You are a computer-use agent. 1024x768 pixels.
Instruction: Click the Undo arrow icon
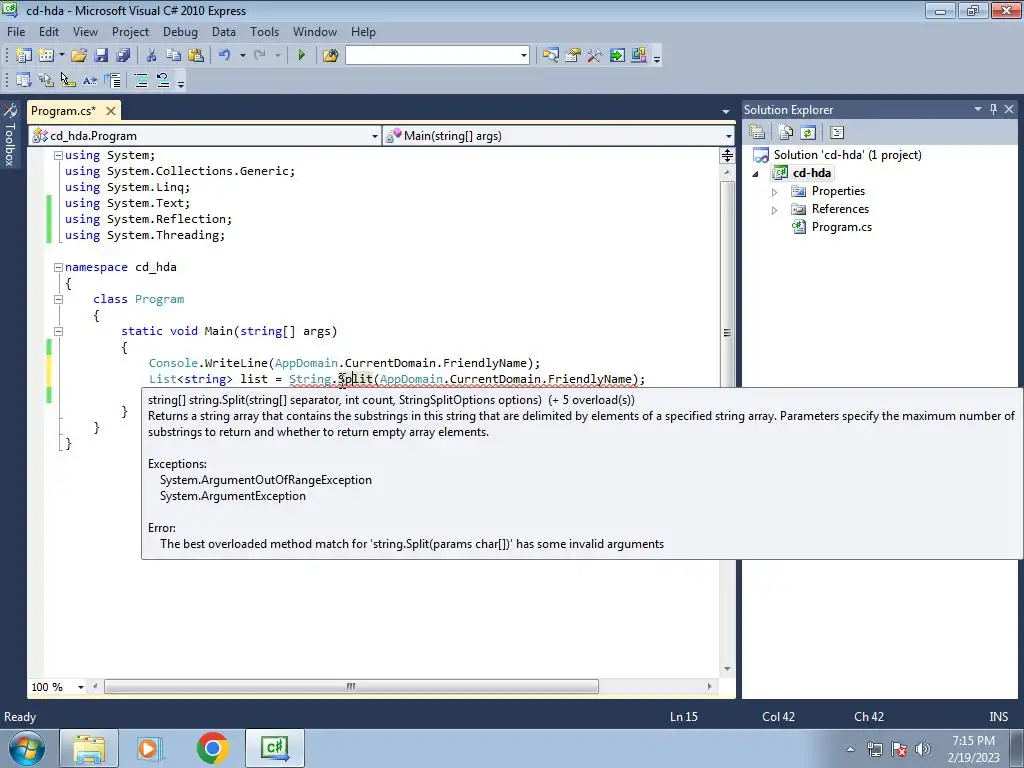pos(225,56)
